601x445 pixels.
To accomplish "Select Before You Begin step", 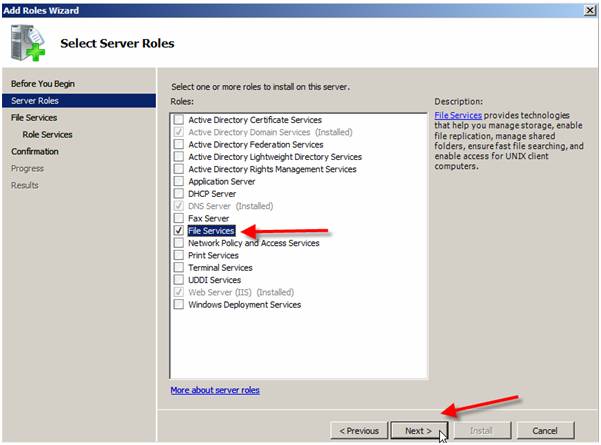I will [x=43, y=84].
